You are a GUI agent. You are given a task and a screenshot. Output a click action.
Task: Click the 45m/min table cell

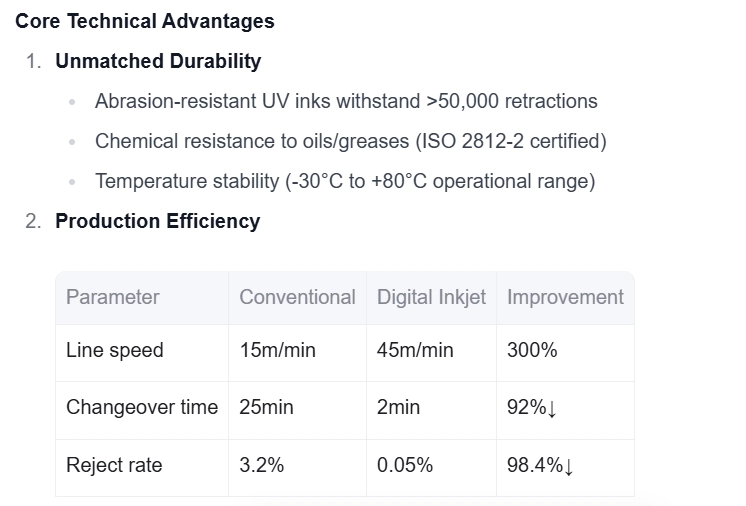pyautogui.click(x=415, y=350)
